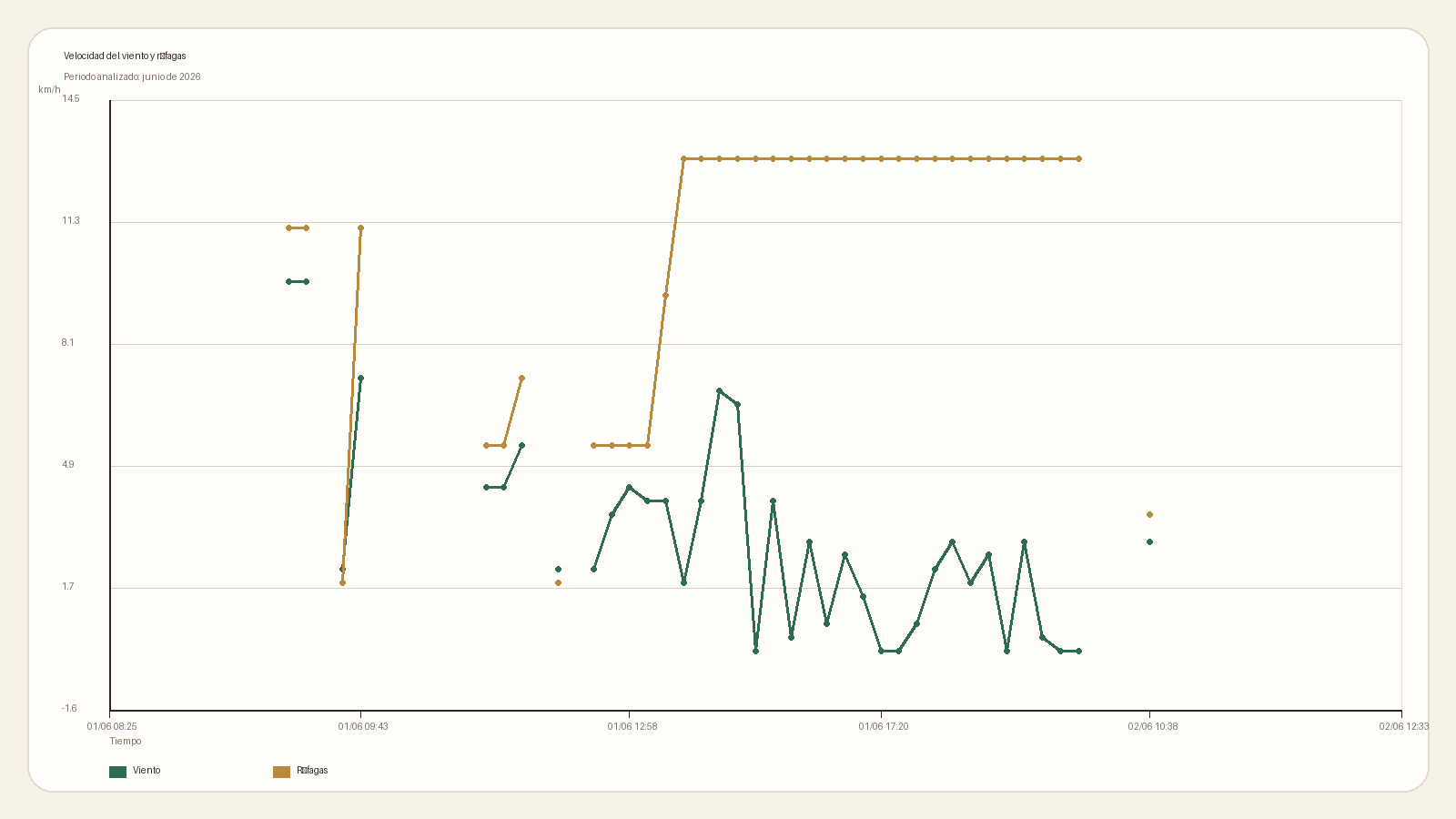Click the x-axis label 01/06 17:20

(884, 727)
